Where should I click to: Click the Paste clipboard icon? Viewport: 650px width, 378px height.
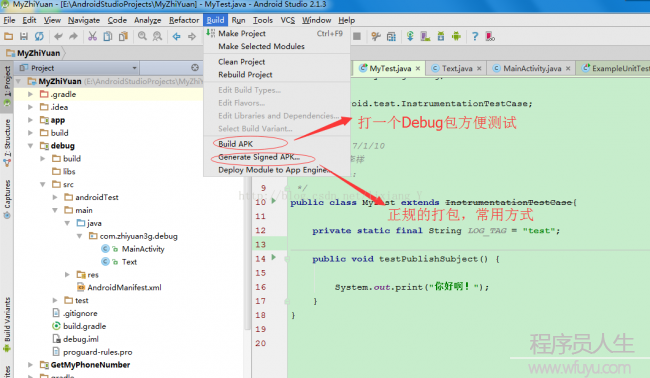click(x=123, y=36)
